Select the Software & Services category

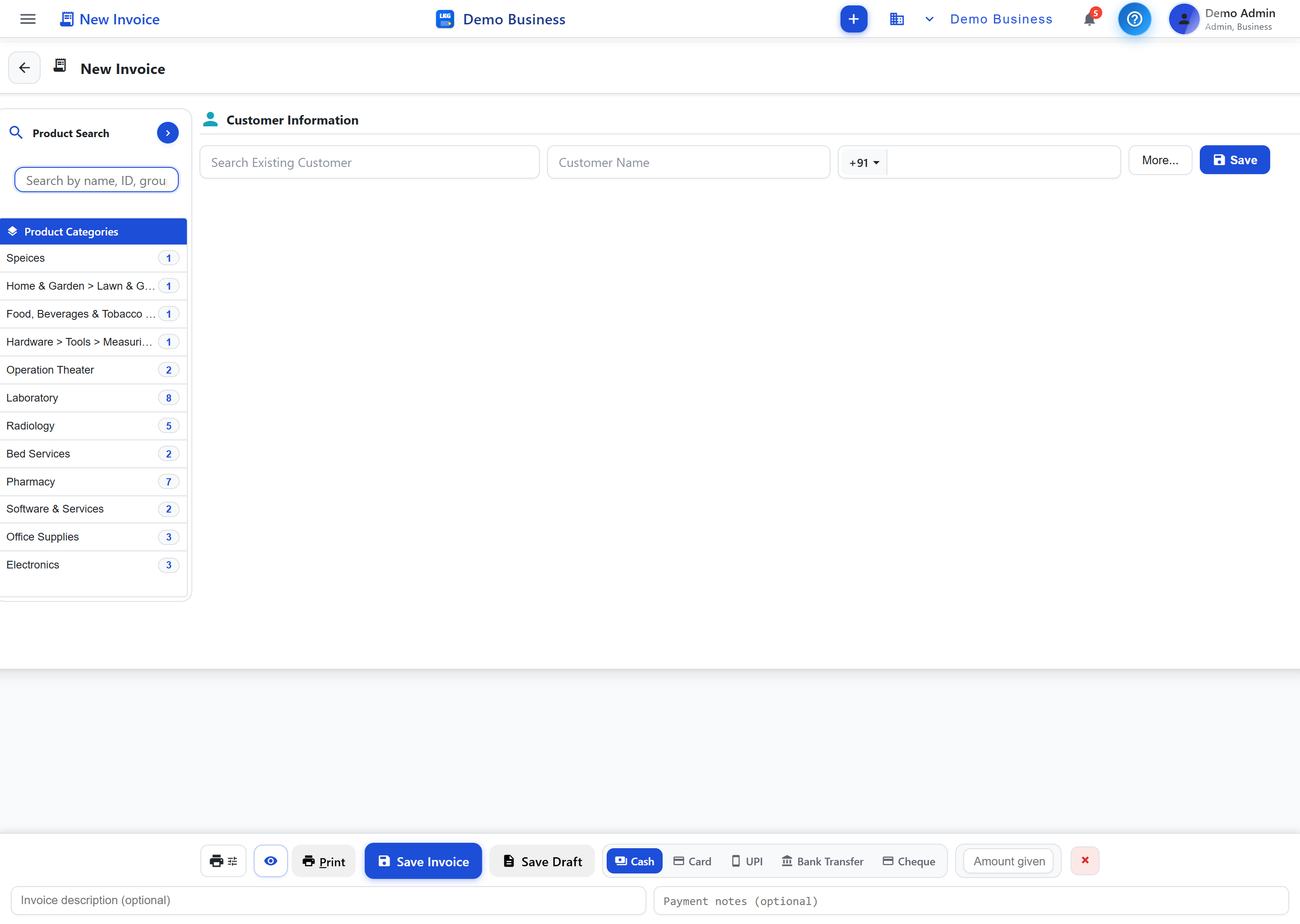pyautogui.click(x=93, y=509)
